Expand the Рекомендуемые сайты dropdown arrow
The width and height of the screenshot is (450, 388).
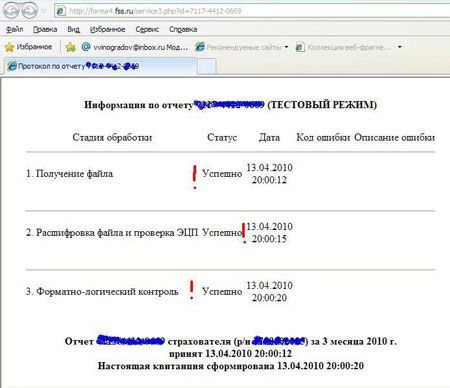point(286,47)
